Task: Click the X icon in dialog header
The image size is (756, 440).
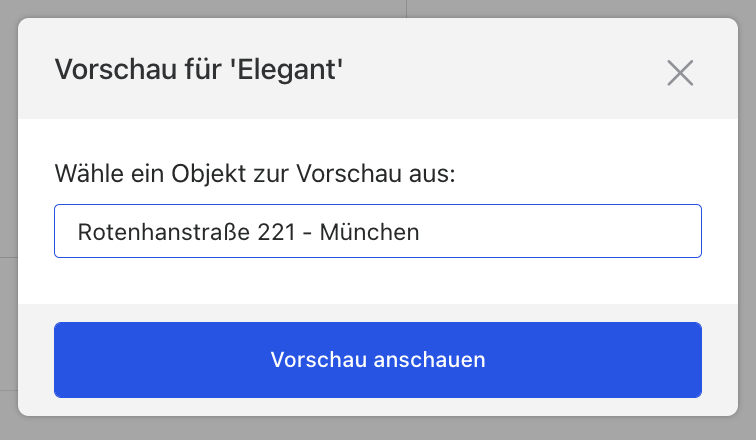Action: tap(680, 72)
